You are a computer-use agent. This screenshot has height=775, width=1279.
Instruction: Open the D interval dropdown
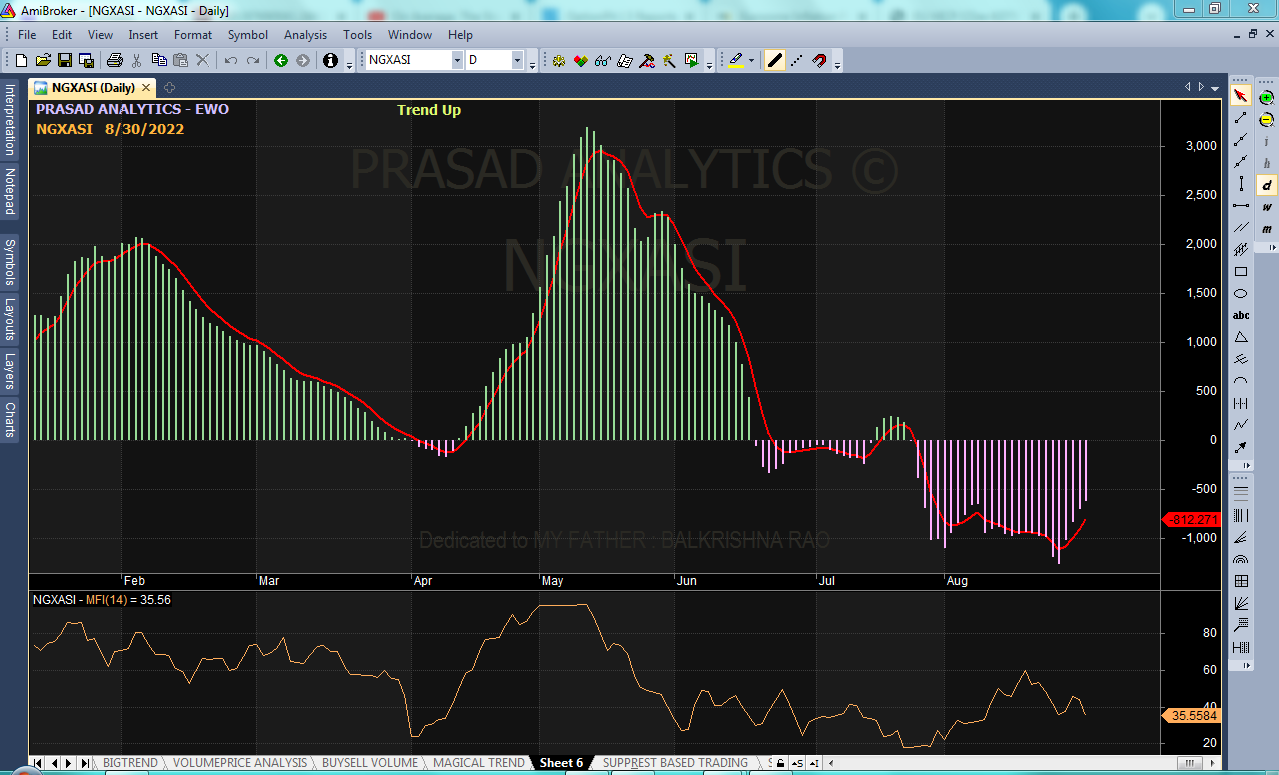(x=518, y=60)
